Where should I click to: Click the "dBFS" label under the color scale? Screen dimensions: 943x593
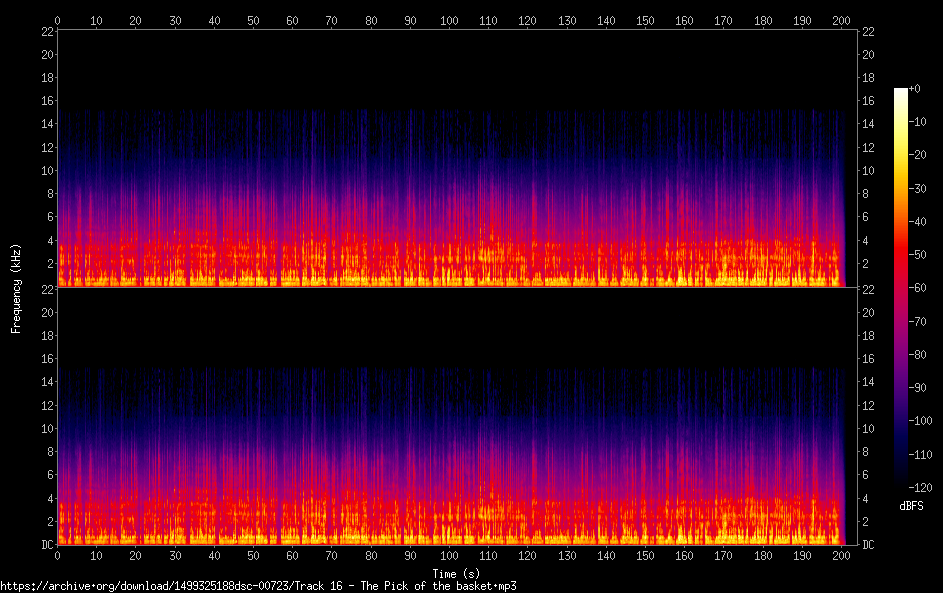(x=911, y=506)
